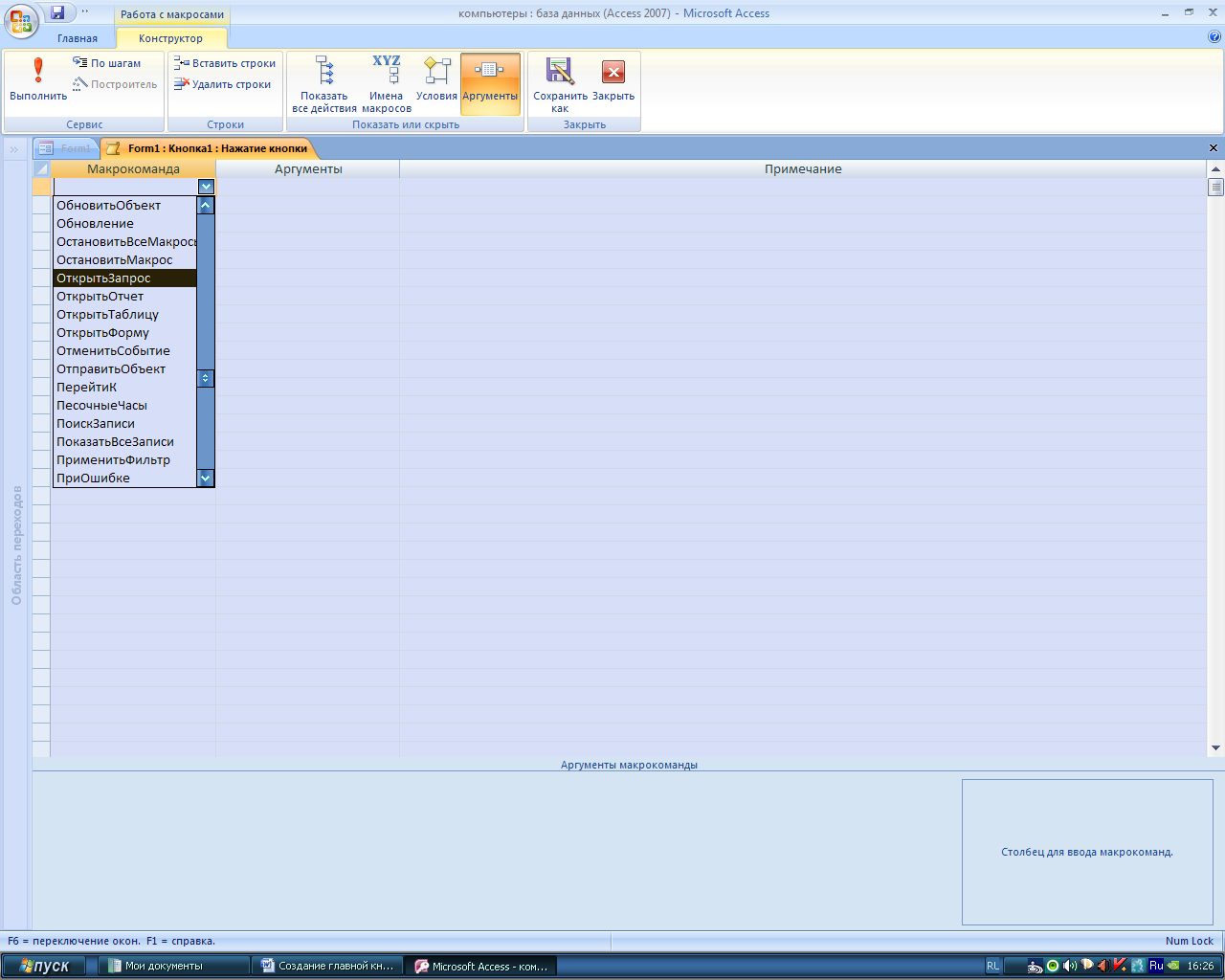Choose ПерейтиК action
1225x980 pixels.
[124, 387]
